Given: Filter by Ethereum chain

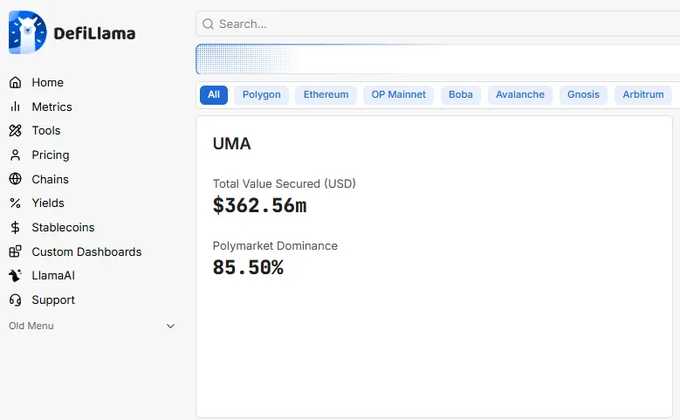Looking at the screenshot, I should coord(326,95).
